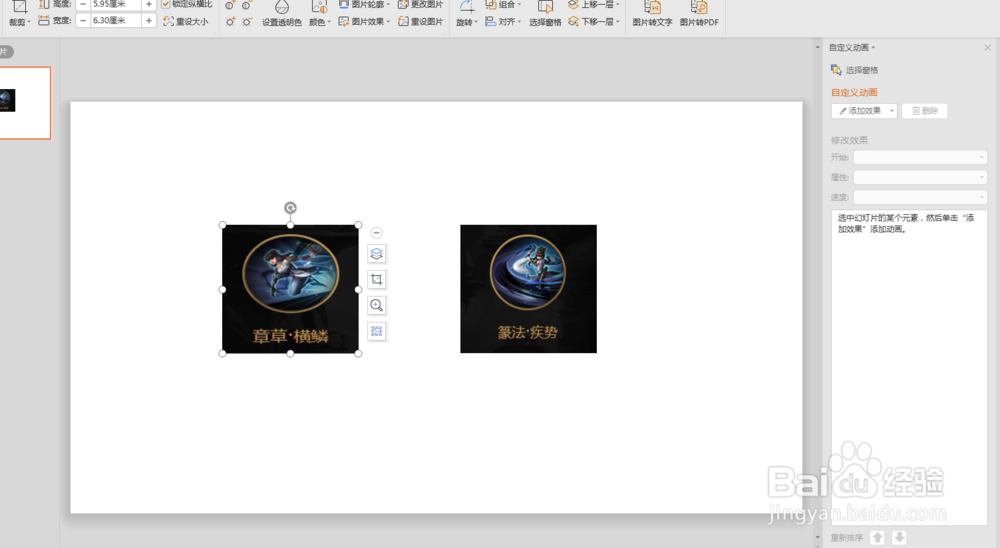Click the move down reorder arrow

click(x=899, y=538)
